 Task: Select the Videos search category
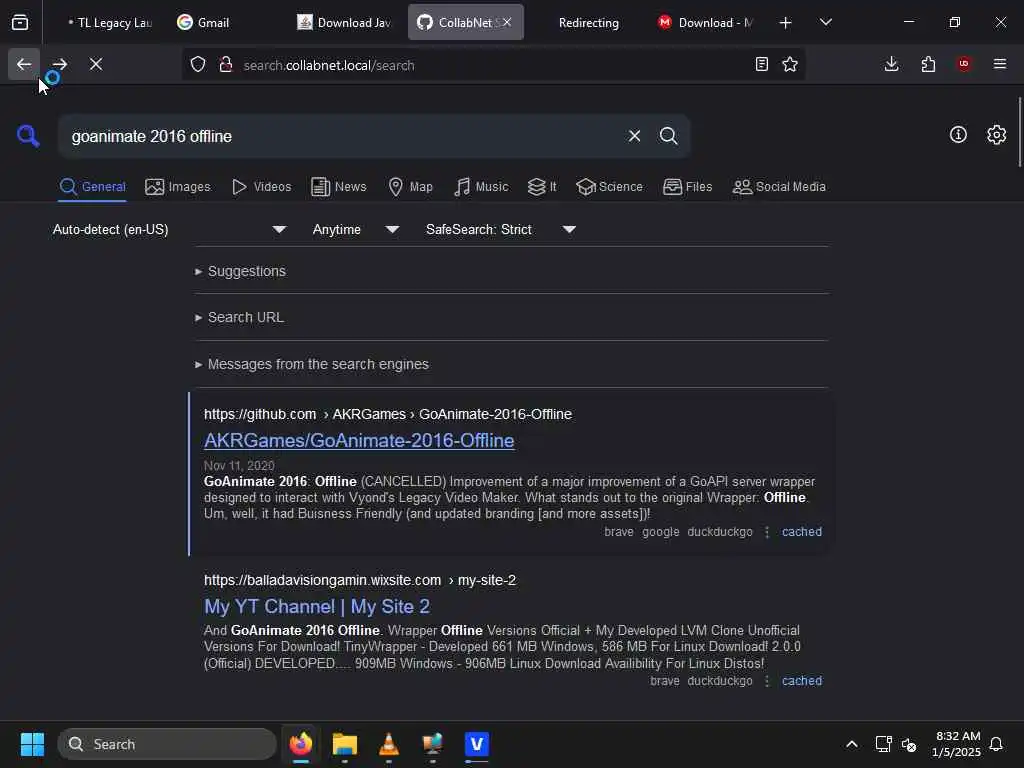point(261,187)
